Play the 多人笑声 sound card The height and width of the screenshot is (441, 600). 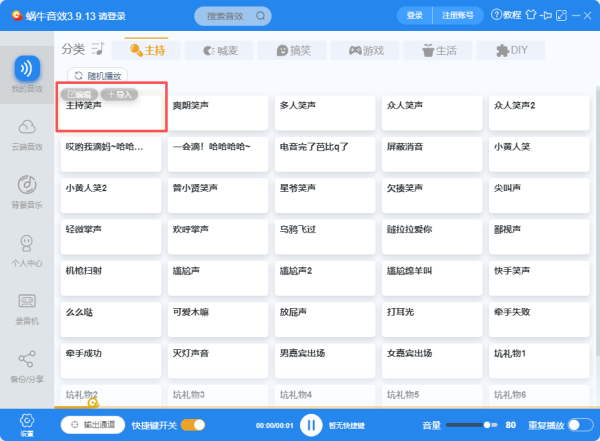pyautogui.click(x=325, y=113)
